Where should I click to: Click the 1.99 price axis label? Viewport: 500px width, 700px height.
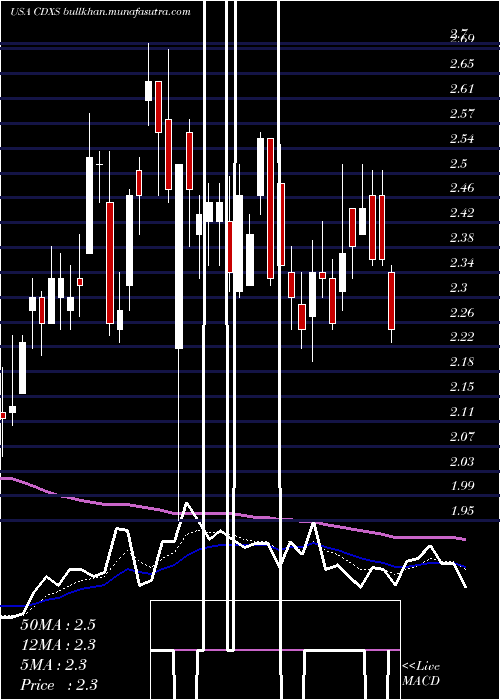pos(462,486)
